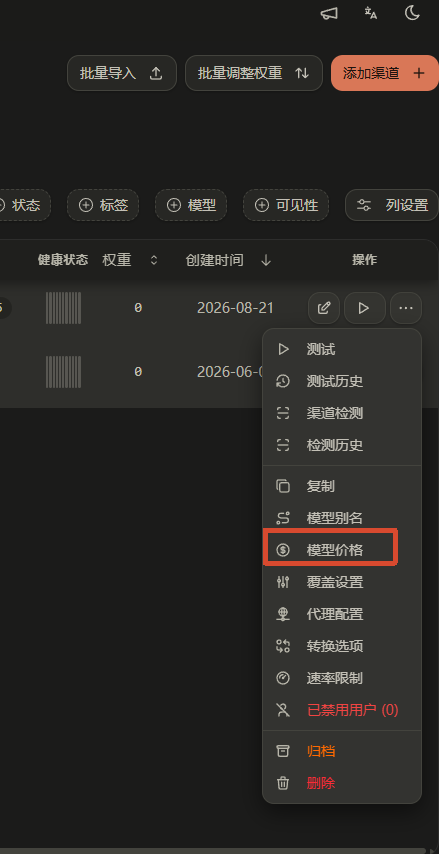Expand the 模型 filter dropdown
This screenshot has height=854, width=439.
point(191,205)
